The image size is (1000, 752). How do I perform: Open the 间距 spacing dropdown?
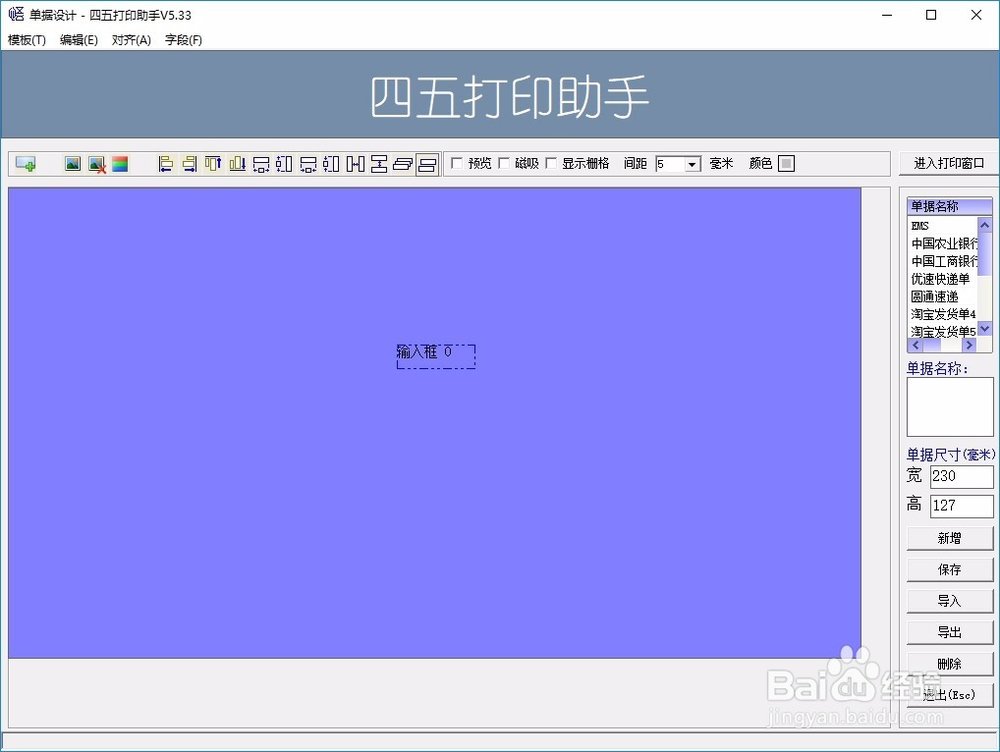point(691,164)
